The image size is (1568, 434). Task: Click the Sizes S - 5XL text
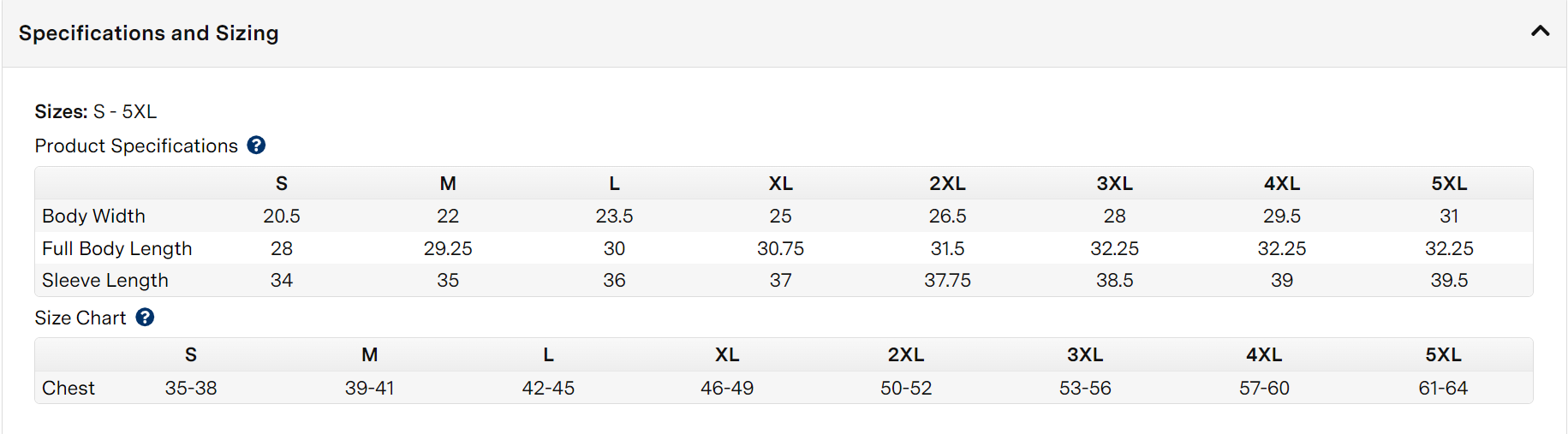96,111
